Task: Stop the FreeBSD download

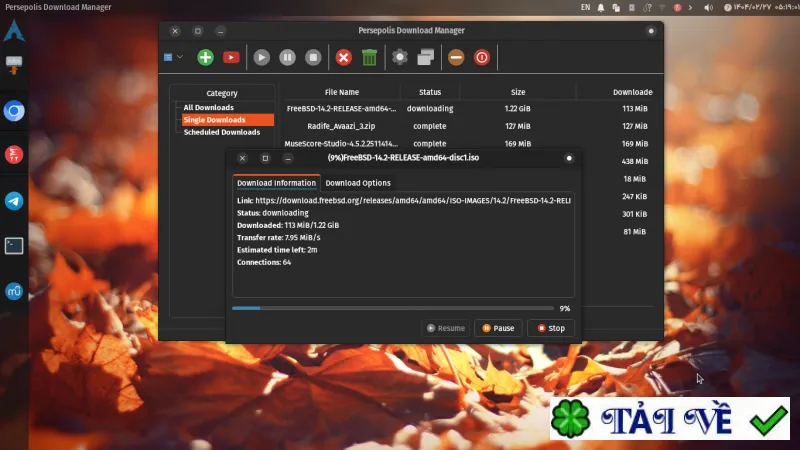Action: [x=551, y=328]
